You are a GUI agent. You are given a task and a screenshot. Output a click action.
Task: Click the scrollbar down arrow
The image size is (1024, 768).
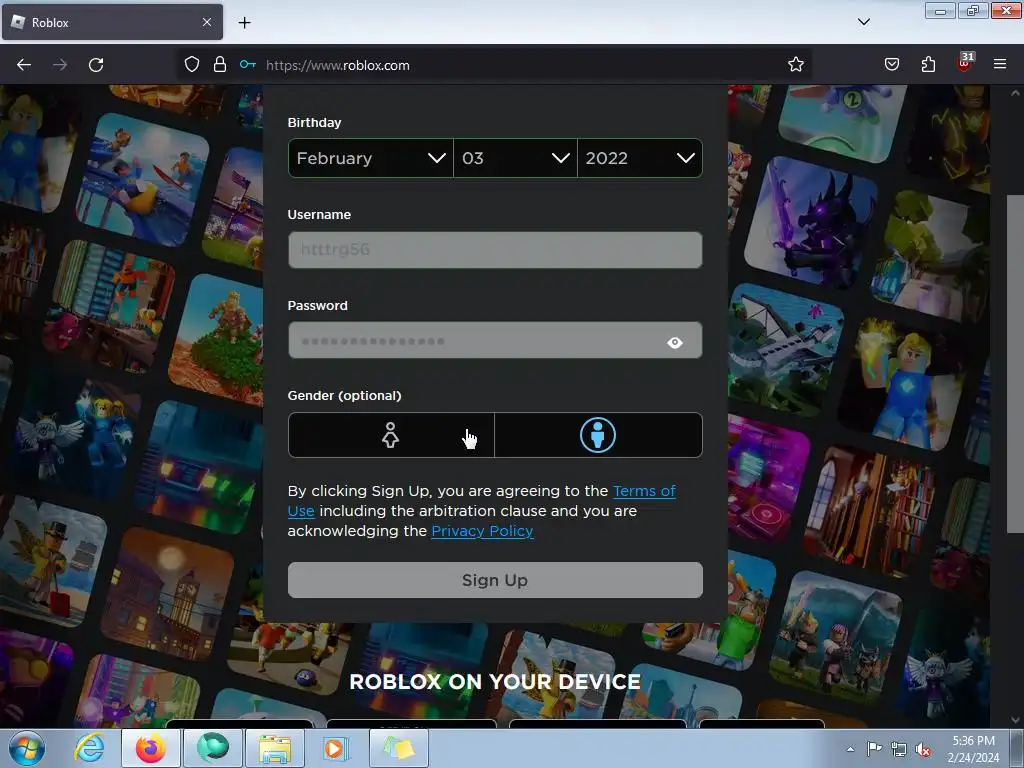point(1016,720)
